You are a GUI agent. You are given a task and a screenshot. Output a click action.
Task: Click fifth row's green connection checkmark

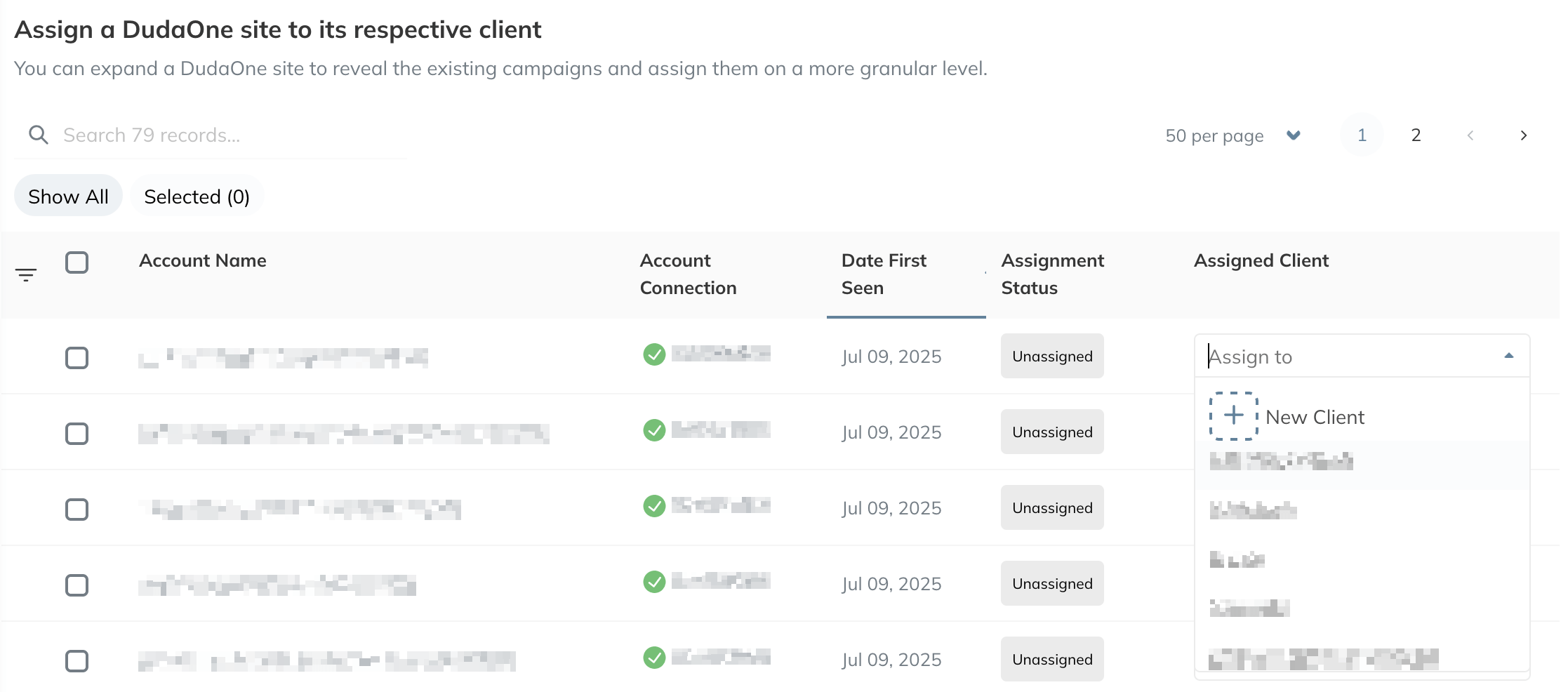pyautogui.click(x=654, y=658)
